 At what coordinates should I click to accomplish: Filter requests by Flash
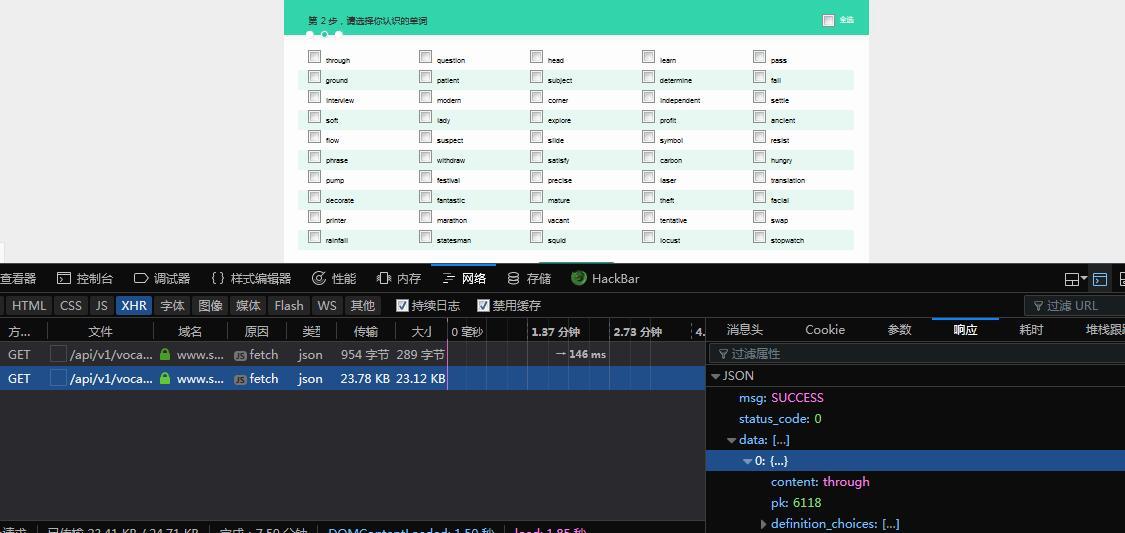289,306
